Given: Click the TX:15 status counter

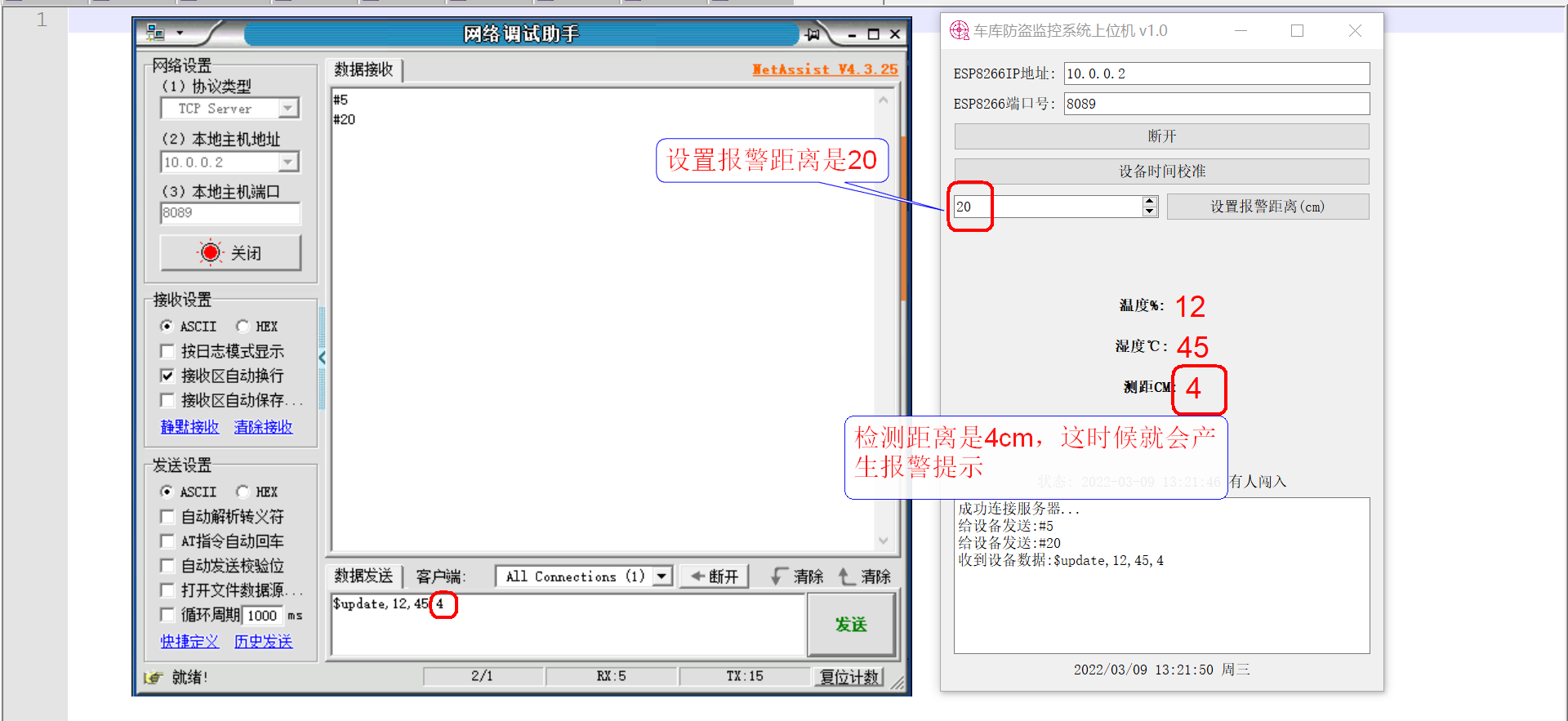Looking at the screenshot, I should click(745, 676).
